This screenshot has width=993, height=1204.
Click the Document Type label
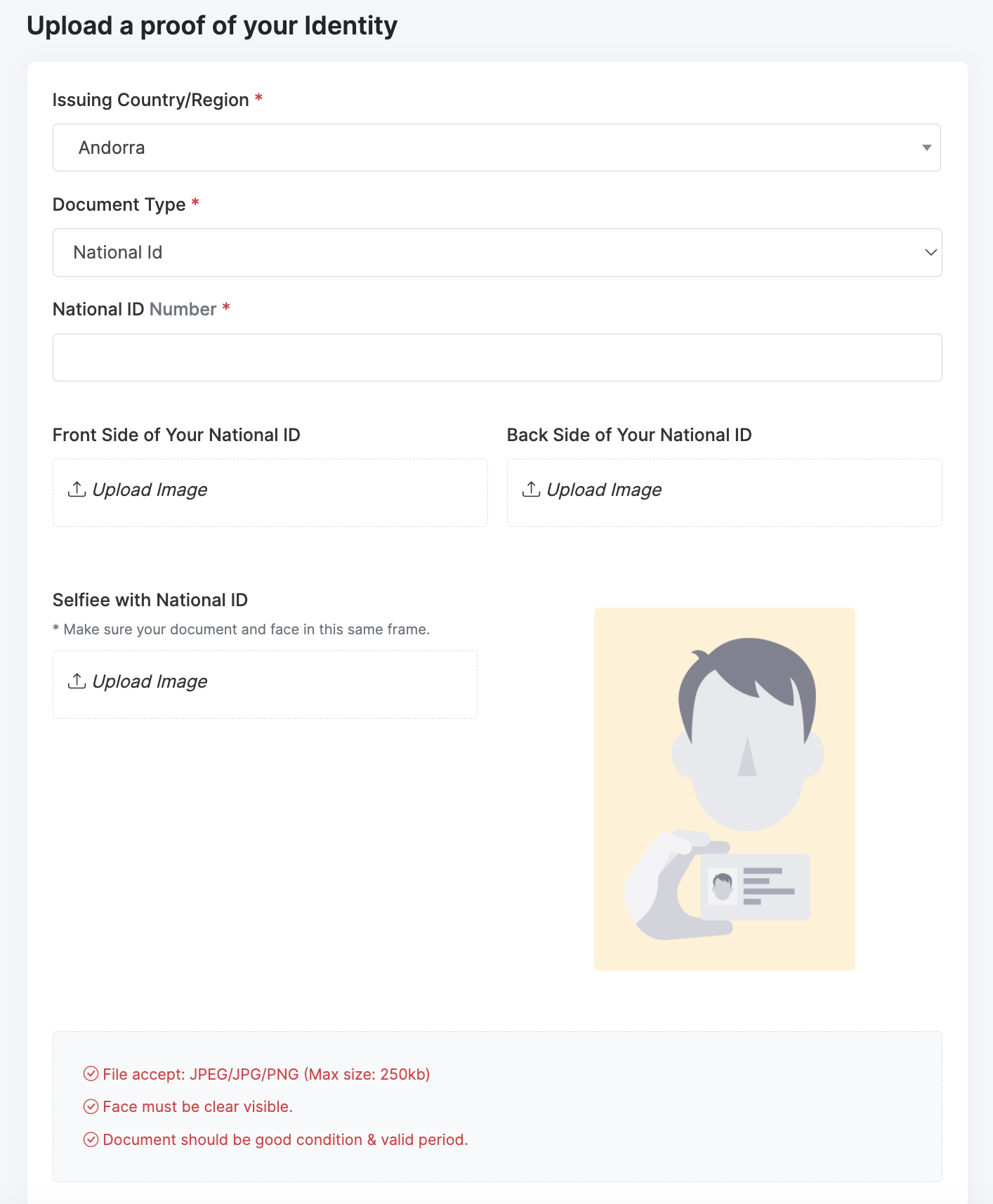pos(119,204)
